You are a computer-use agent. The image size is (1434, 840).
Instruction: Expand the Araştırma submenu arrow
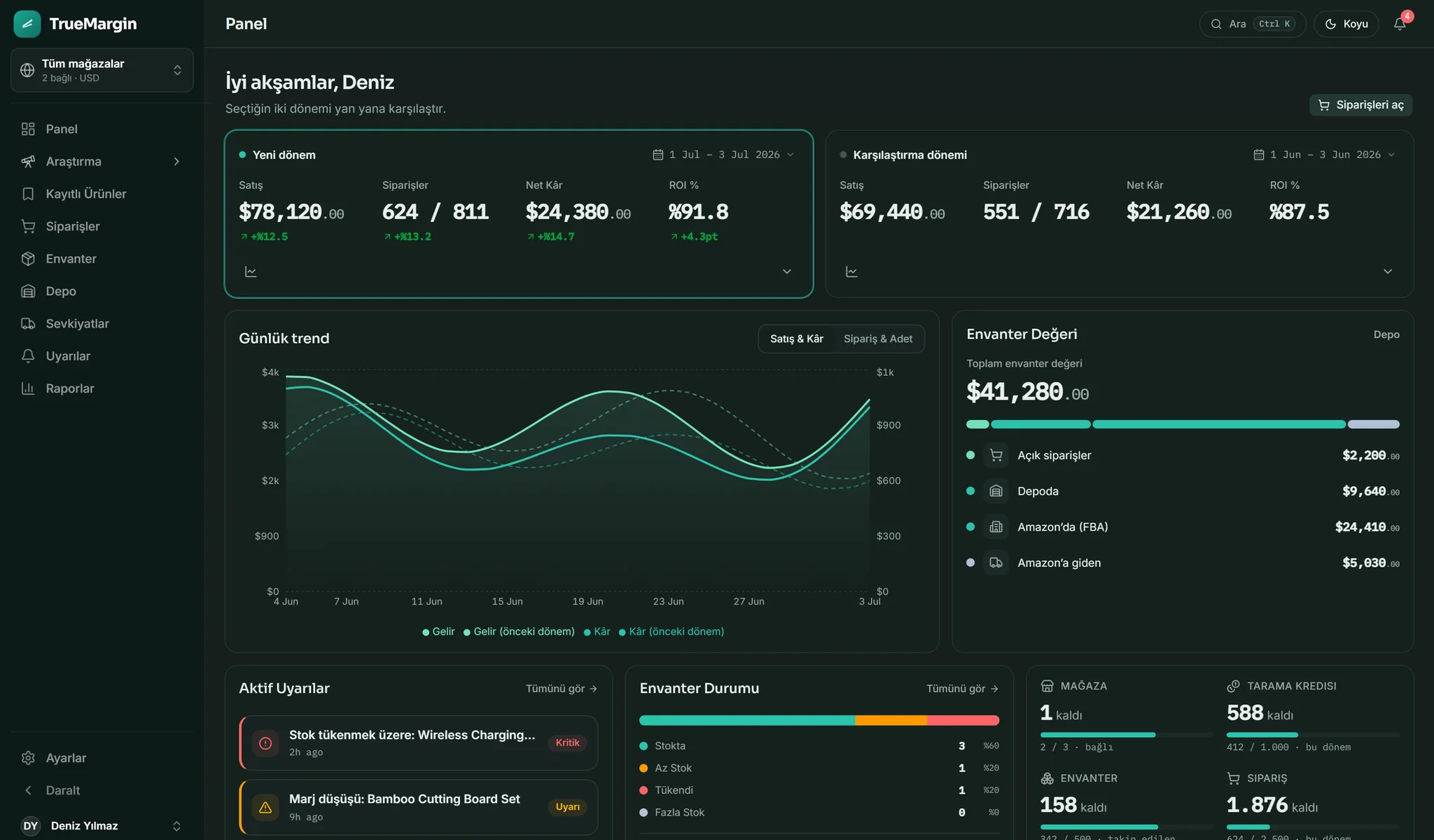tap(176, 162)
